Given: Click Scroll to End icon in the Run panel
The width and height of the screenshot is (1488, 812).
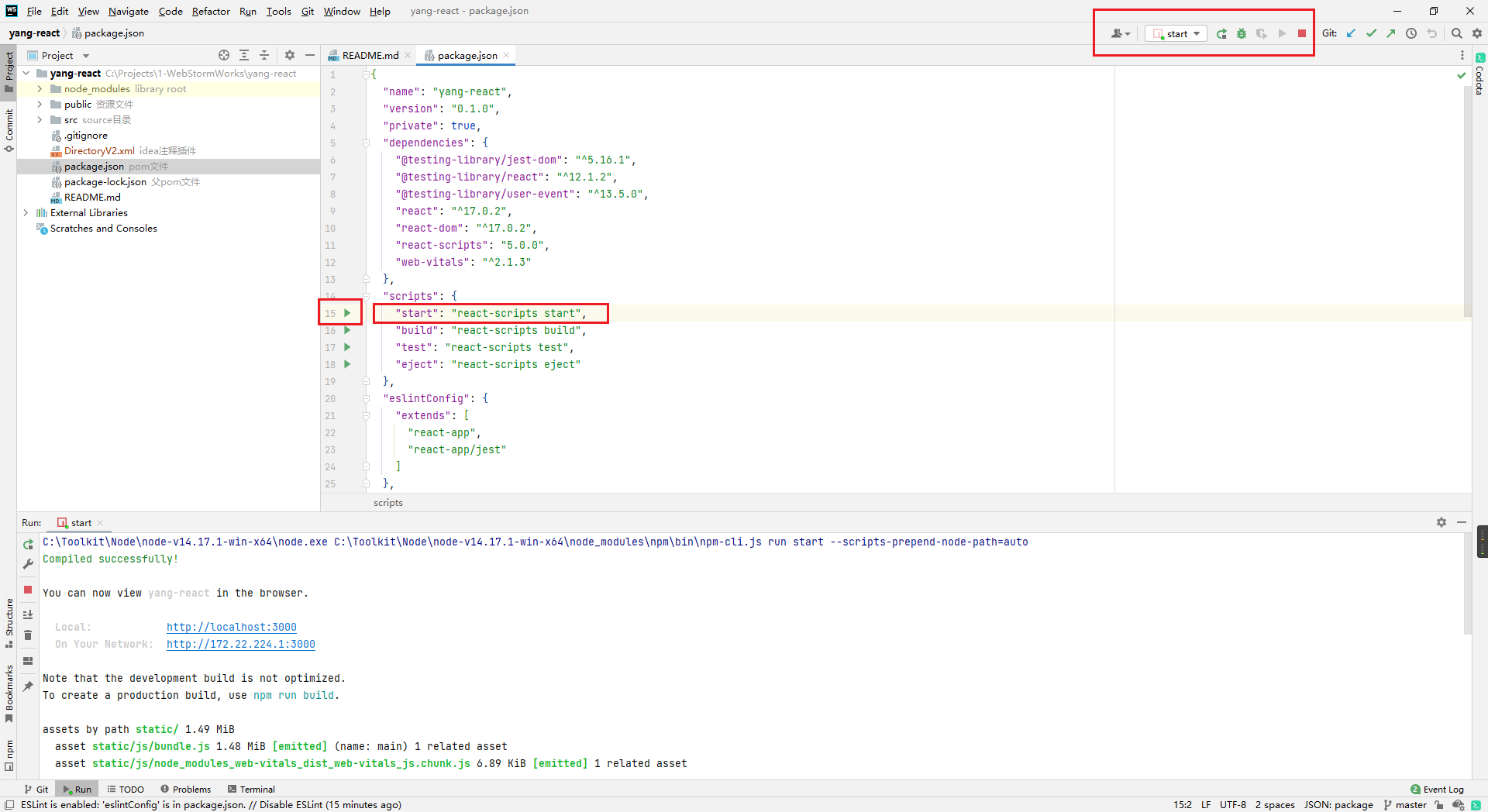Looking at the screenshot, I should click(28, 614).
